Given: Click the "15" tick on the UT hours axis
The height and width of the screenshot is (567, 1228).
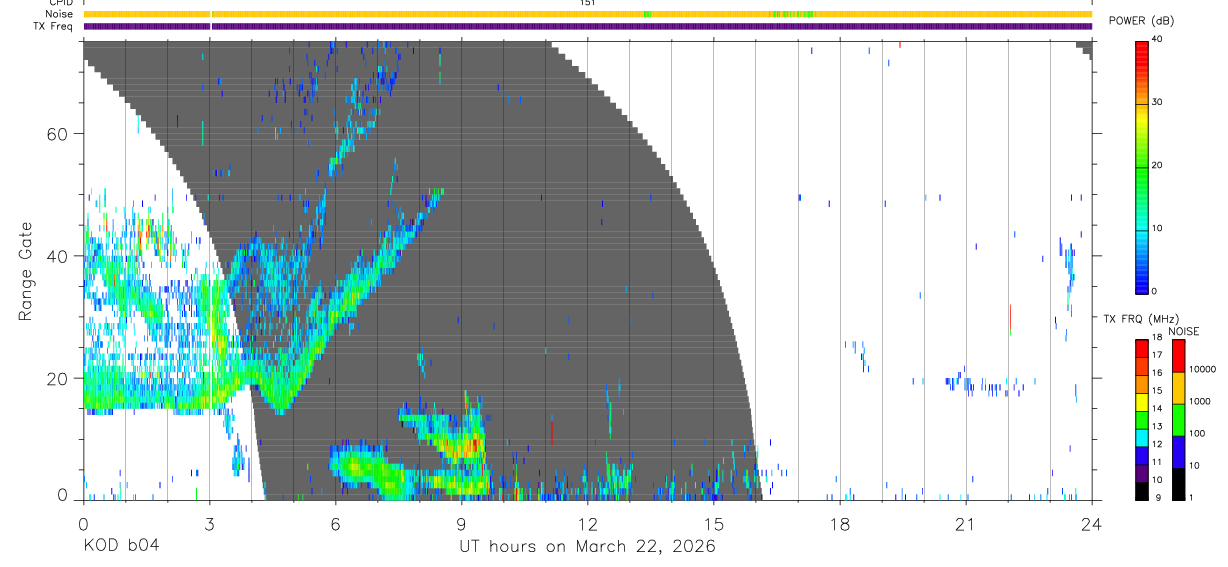Looking at the screenshot, I should pos(714,524).
